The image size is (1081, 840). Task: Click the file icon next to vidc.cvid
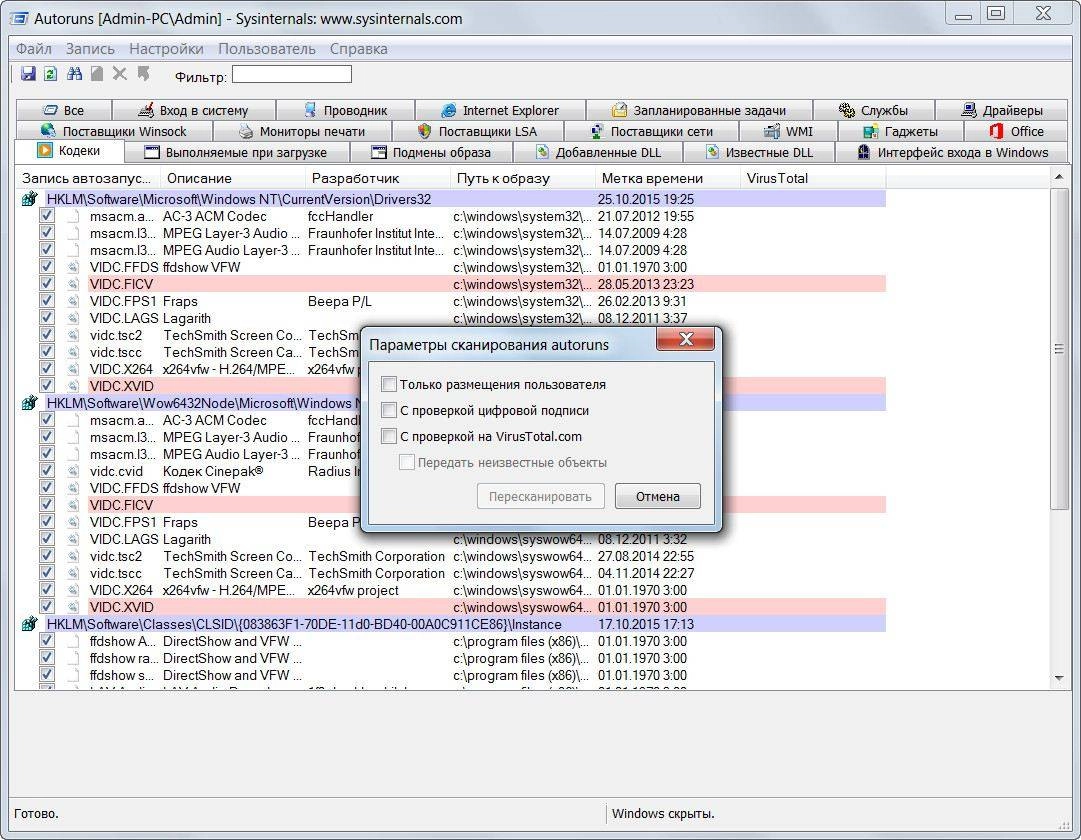coord(73,472)
